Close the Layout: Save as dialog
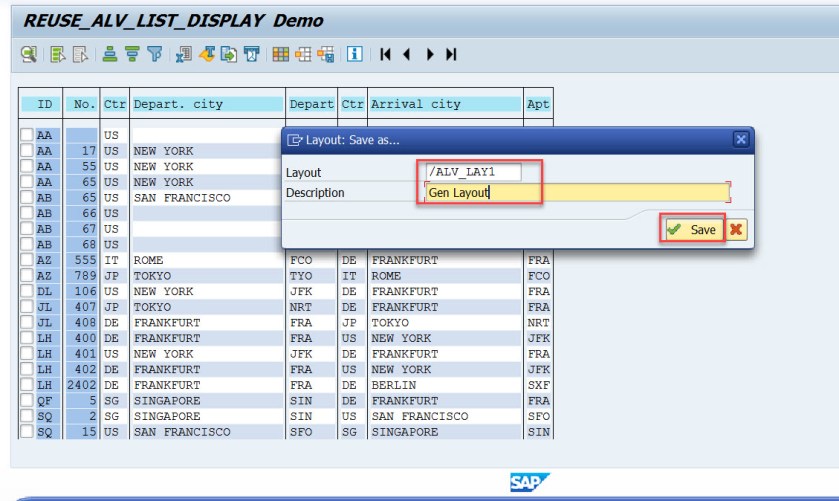The image size is (839, 501). [x=741, y=140]
